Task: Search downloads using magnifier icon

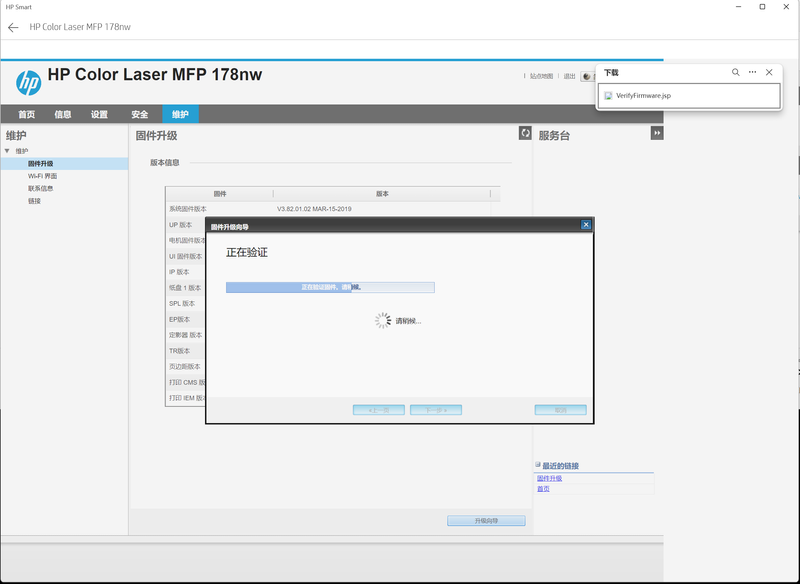Action: pyautogui.click(x=735, y=72)
